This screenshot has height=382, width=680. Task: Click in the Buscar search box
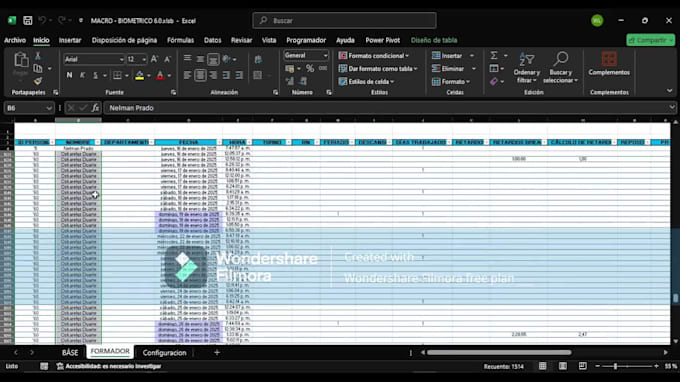344,20
